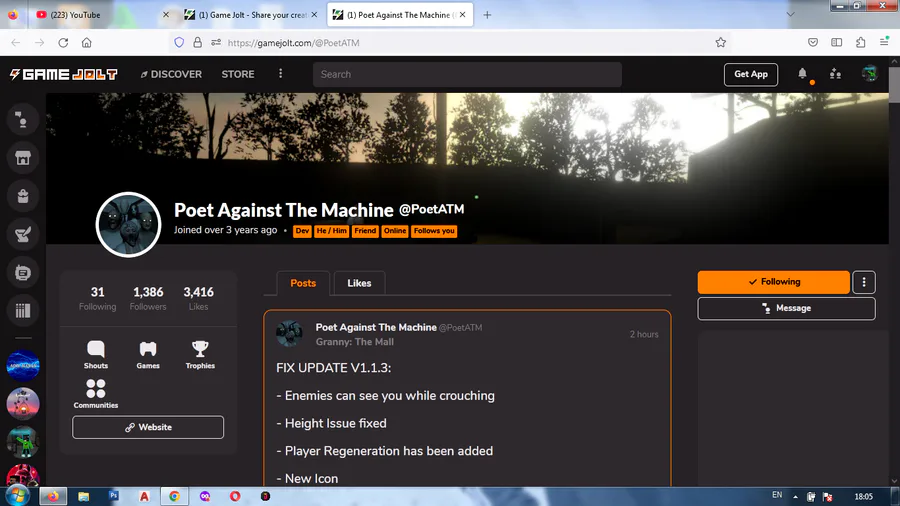
Task: Show hidden system tray icons
Action: 796,496
